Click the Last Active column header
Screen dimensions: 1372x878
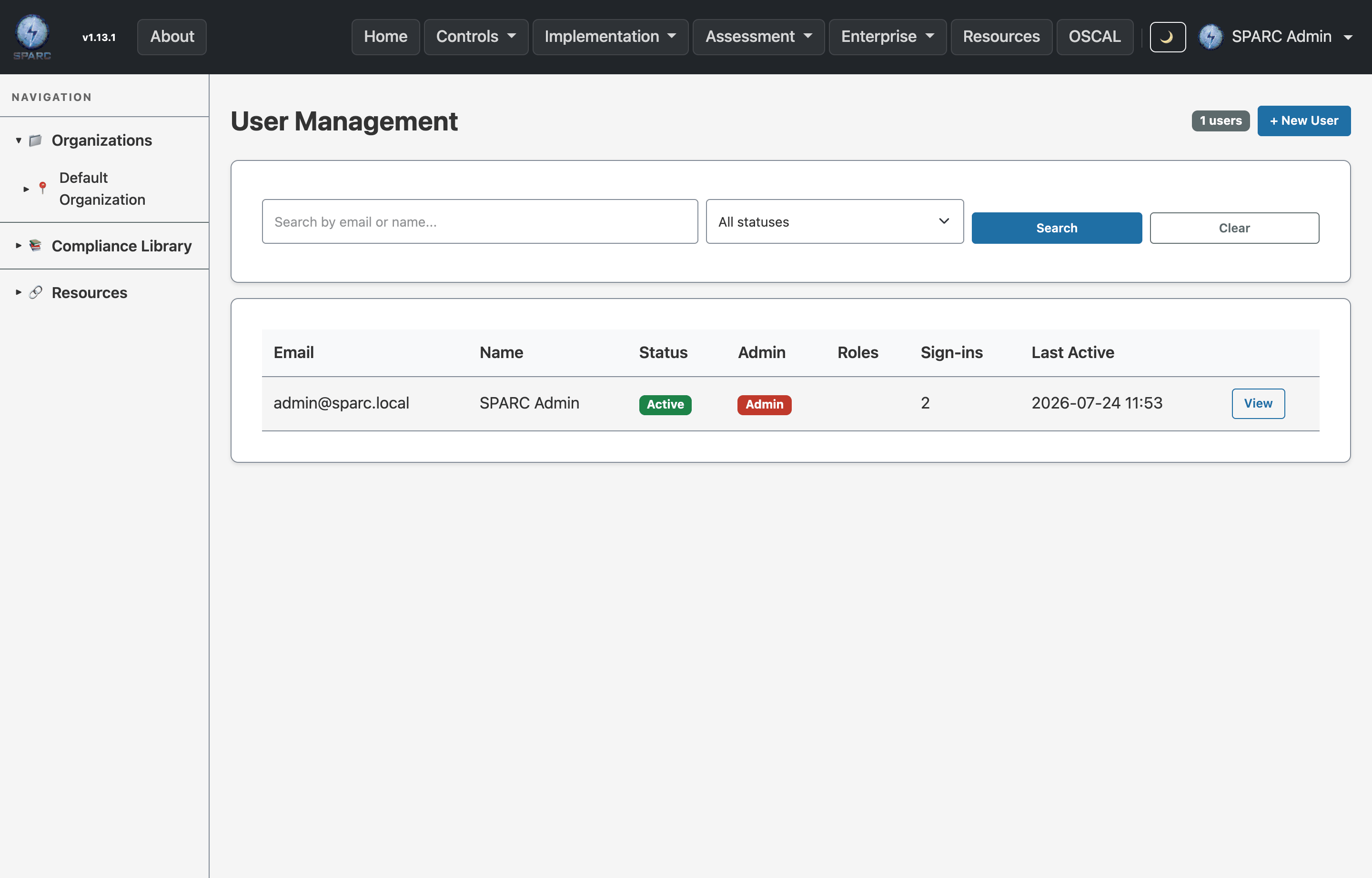(x=1072, y=352)
